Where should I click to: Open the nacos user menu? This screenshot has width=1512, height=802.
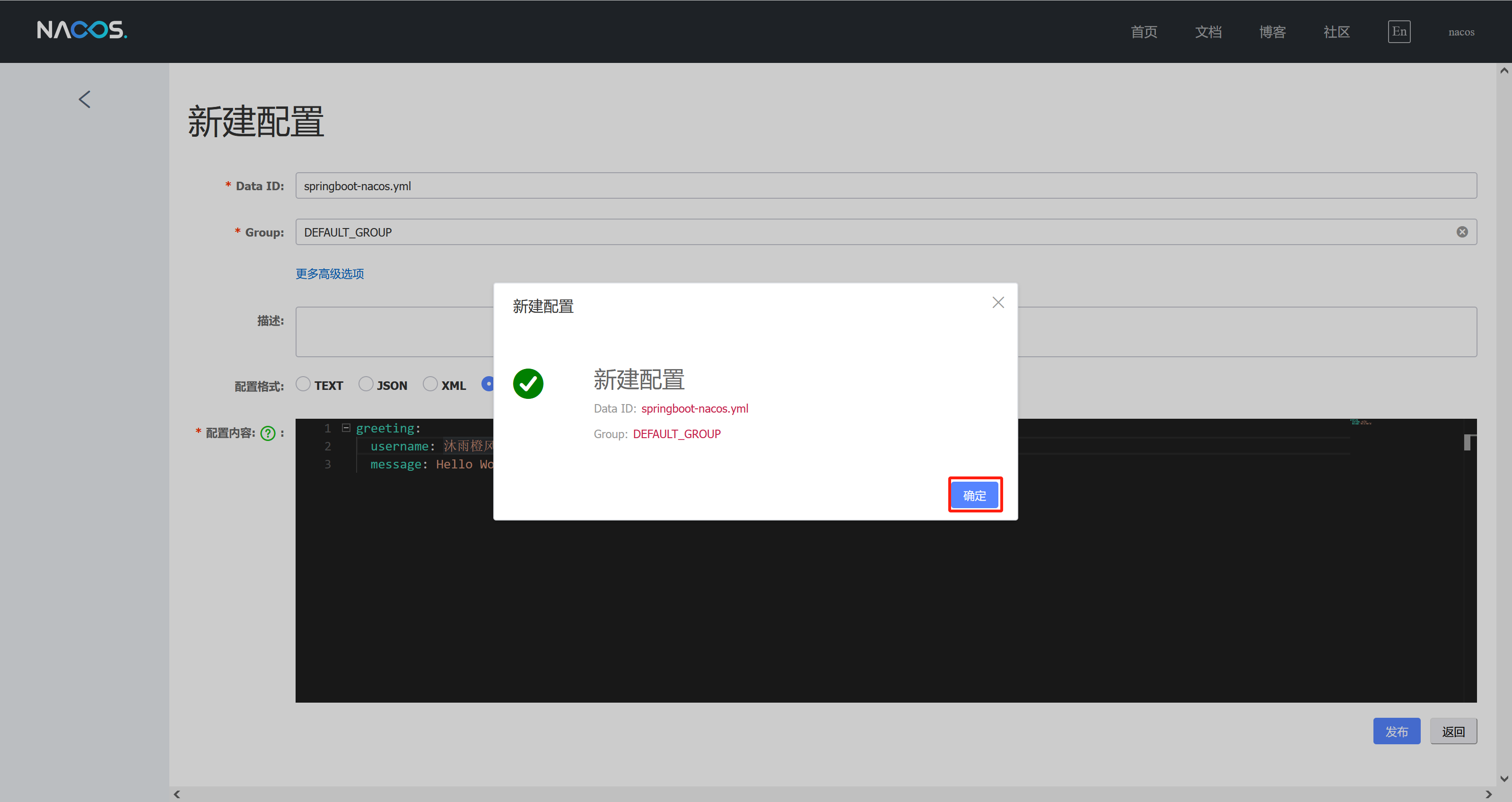click(1460, 32)
